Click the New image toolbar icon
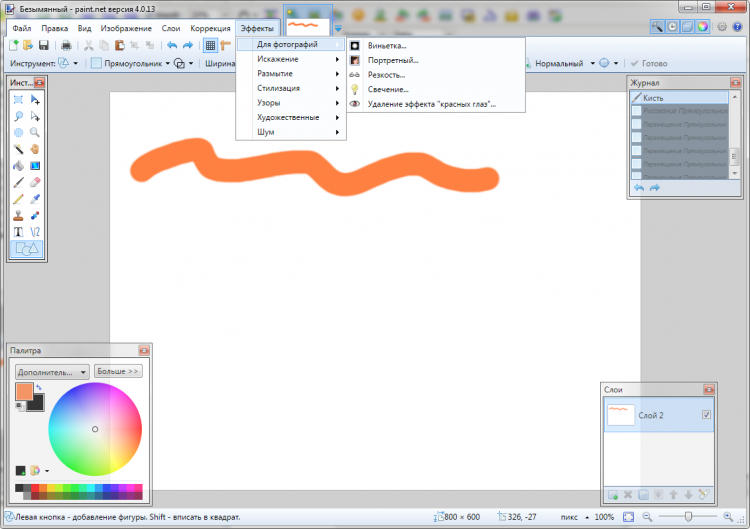The image size is (750, 529). [x=14, y=45]
